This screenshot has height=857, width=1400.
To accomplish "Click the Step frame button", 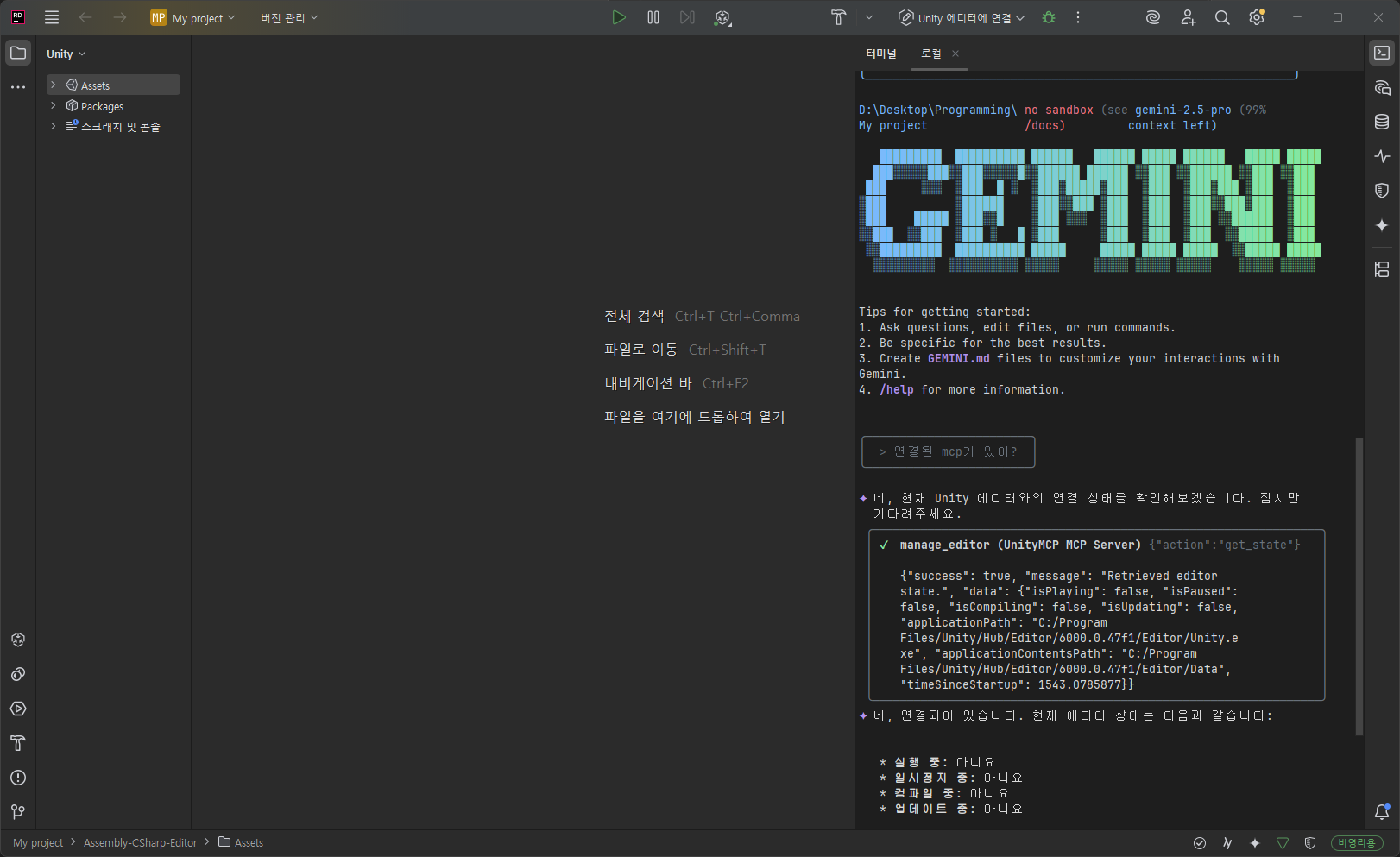I will pyautogui.click(x=687, y=17).
